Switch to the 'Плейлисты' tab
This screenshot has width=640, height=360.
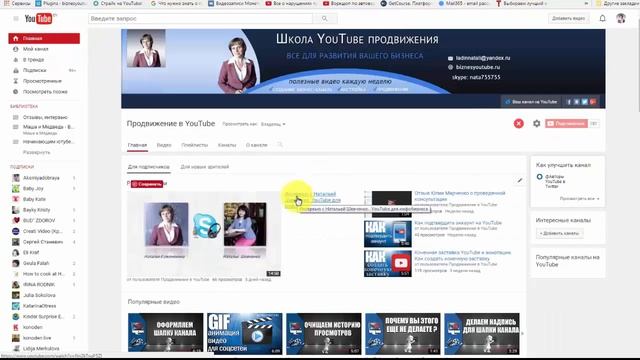[x=195, y=145]
